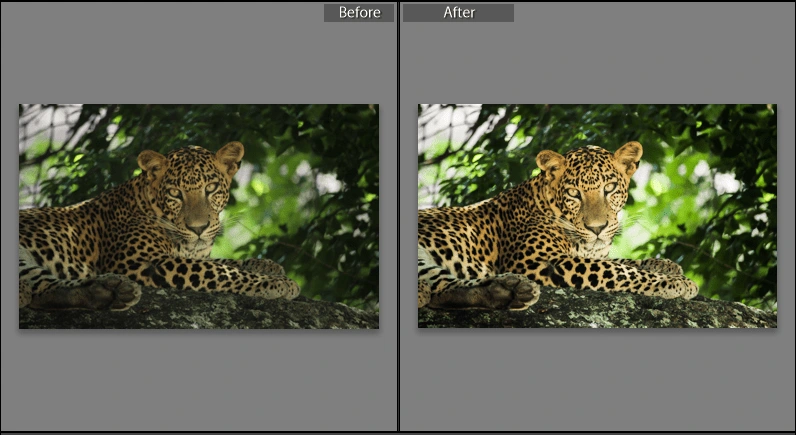Click the After label
This screenshot has width=796, height=435.
pos(458,13)
